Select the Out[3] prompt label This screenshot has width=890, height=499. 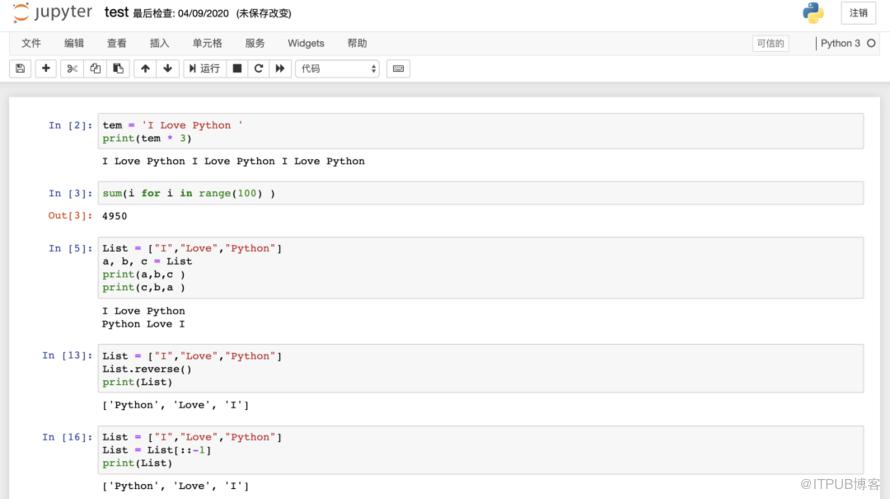(x=70, y=216)
